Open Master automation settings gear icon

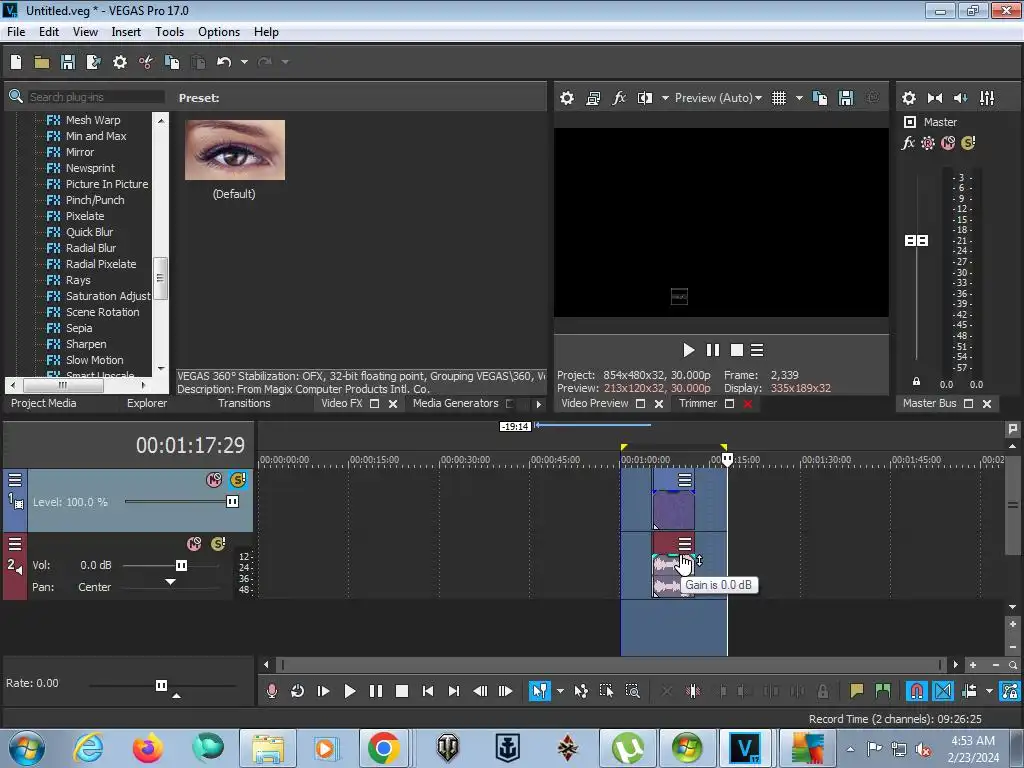(x=928, y=143)
